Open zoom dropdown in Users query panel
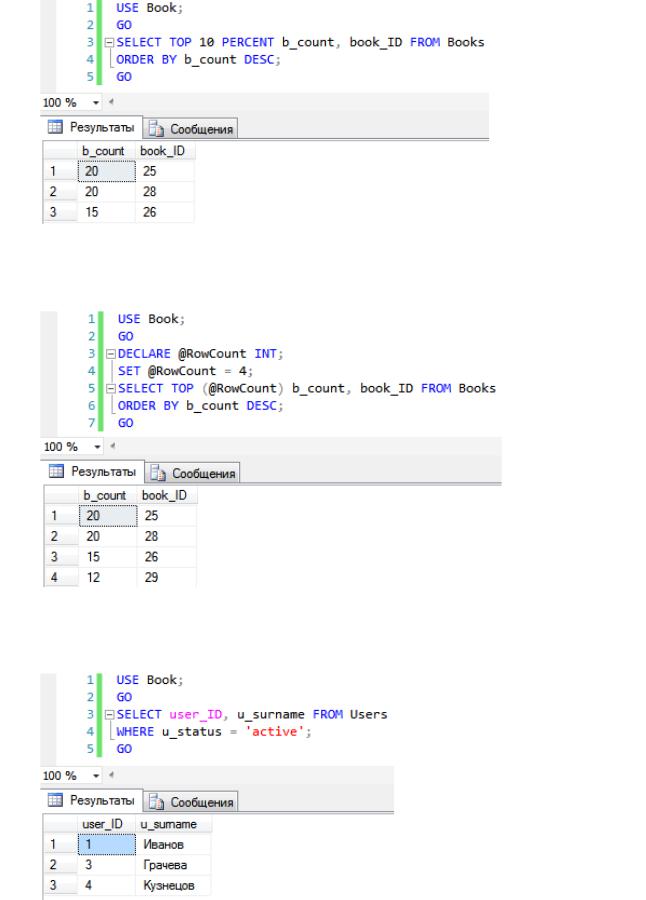Image resolution: width=646 pixels, height=900 pixels. click(96, 775)
